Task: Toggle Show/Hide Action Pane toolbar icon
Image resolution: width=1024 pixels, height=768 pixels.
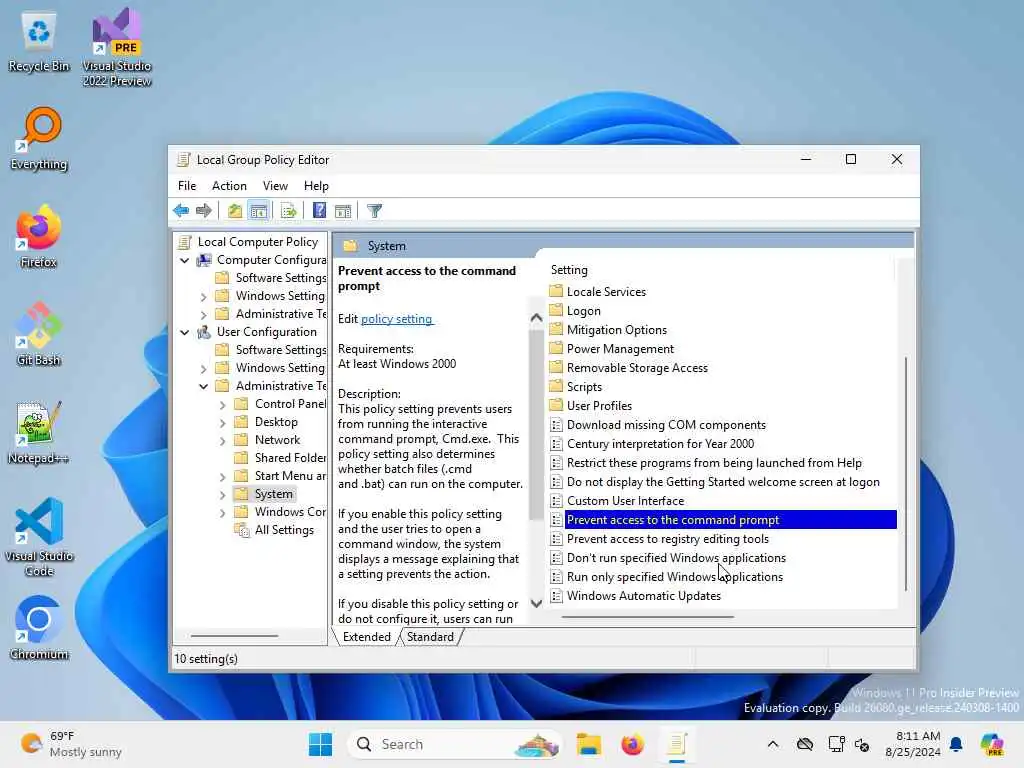Action: coord(343,211)
